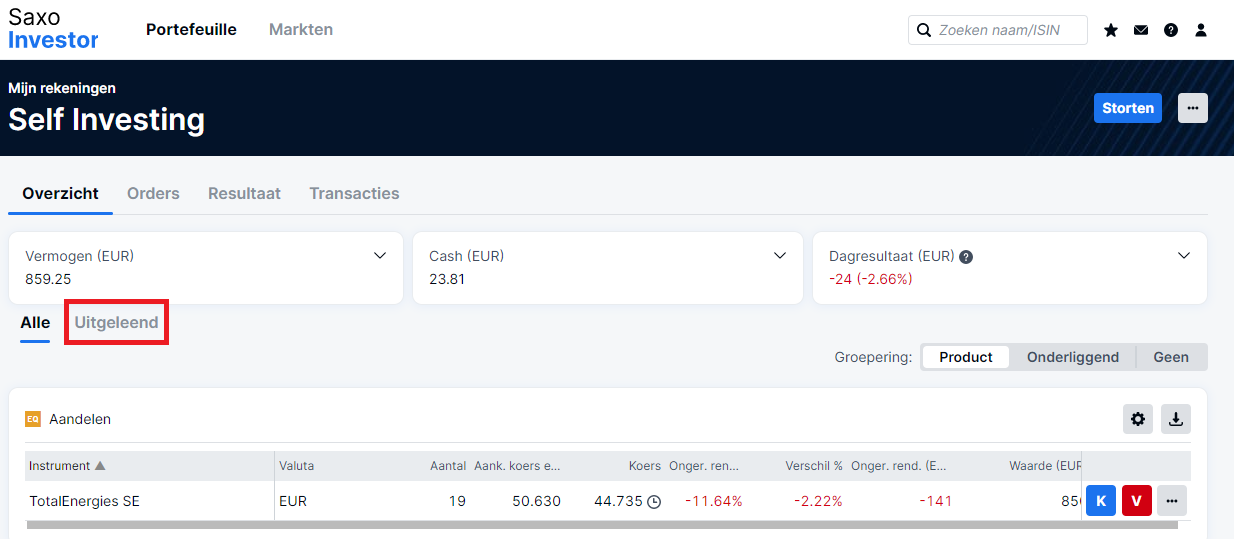Select Product grouping option

(x=965, y=357)
